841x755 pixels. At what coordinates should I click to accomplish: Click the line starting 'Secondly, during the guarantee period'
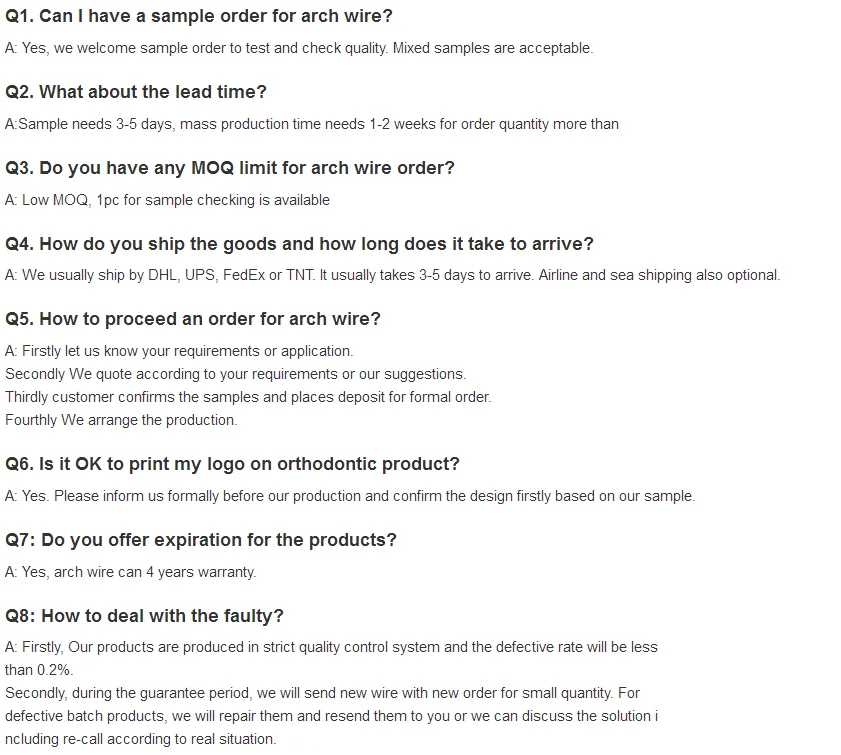click(322, 693)
